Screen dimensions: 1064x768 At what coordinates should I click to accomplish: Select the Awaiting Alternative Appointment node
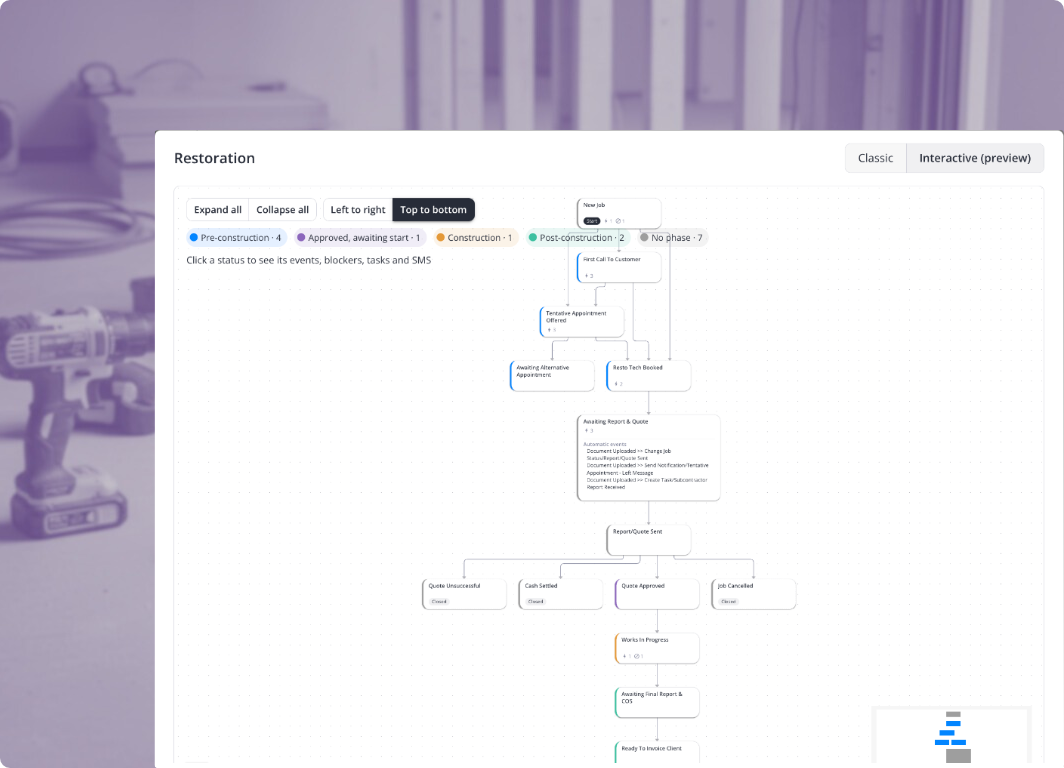(552, 376)
